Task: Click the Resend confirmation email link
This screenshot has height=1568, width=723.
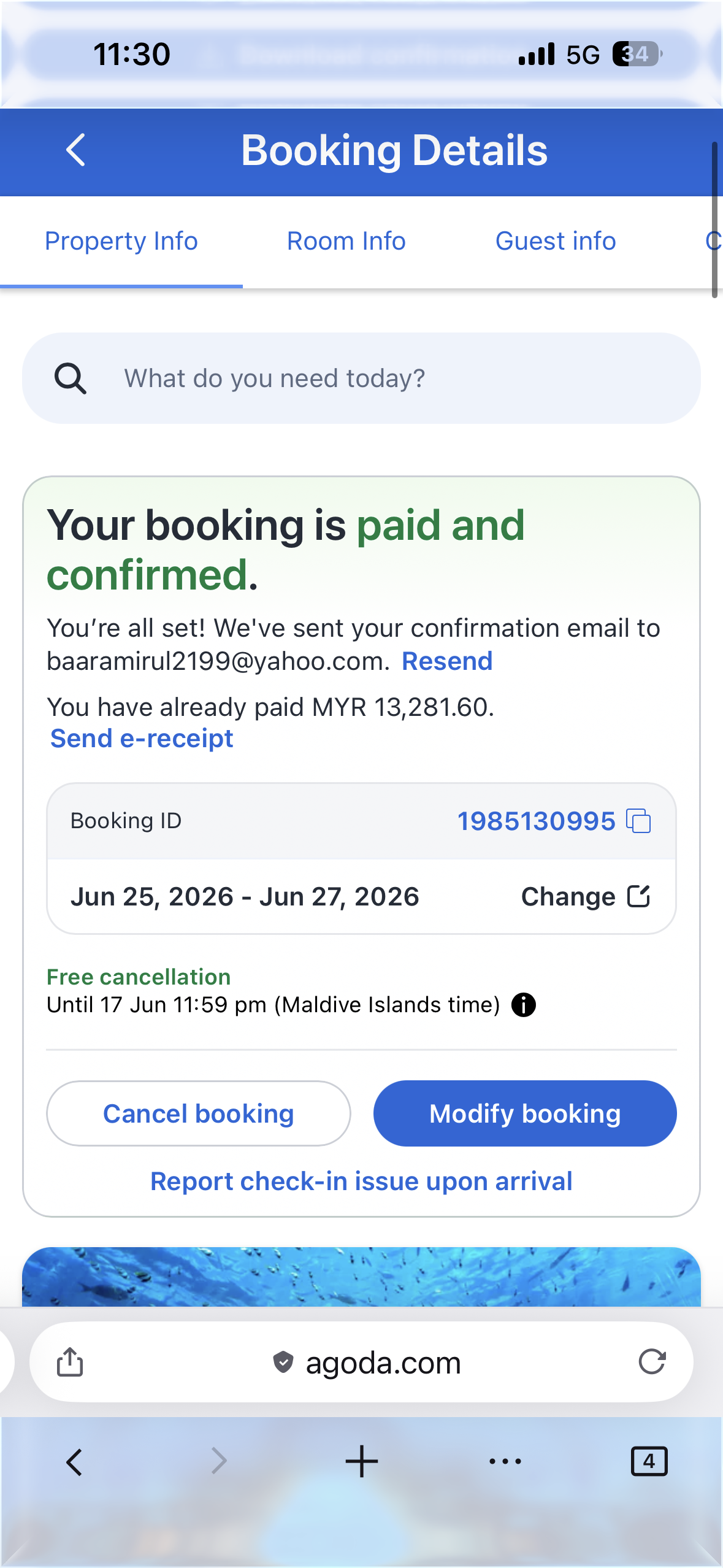Action: 447,661
